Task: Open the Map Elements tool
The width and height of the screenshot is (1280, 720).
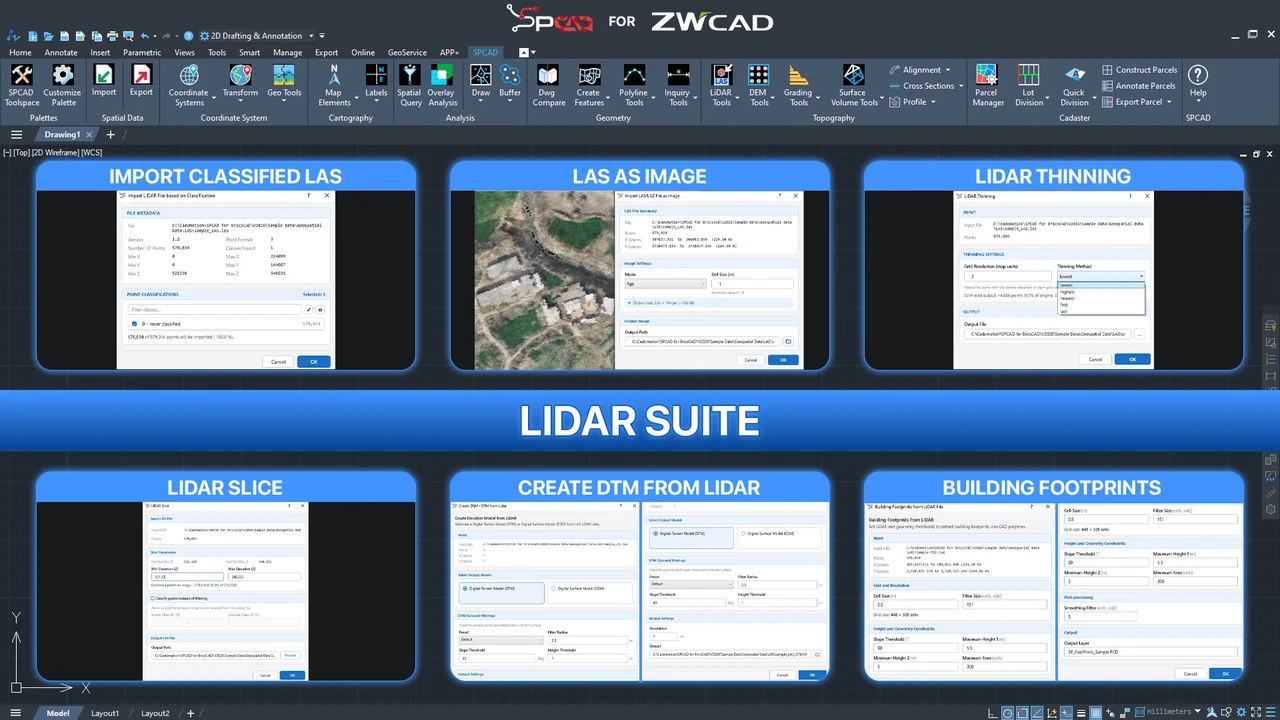Action: coord(334,84)
